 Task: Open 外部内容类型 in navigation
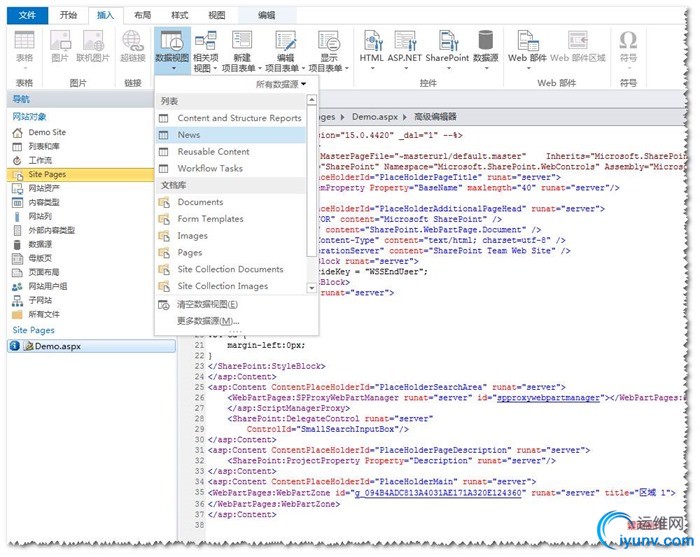[51, 230]
